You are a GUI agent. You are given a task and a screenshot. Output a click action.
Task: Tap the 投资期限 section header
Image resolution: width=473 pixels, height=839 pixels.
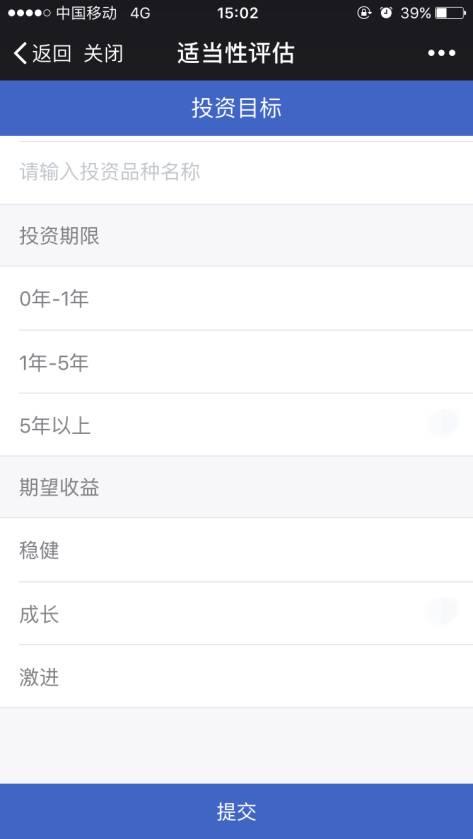coord(236,235)
